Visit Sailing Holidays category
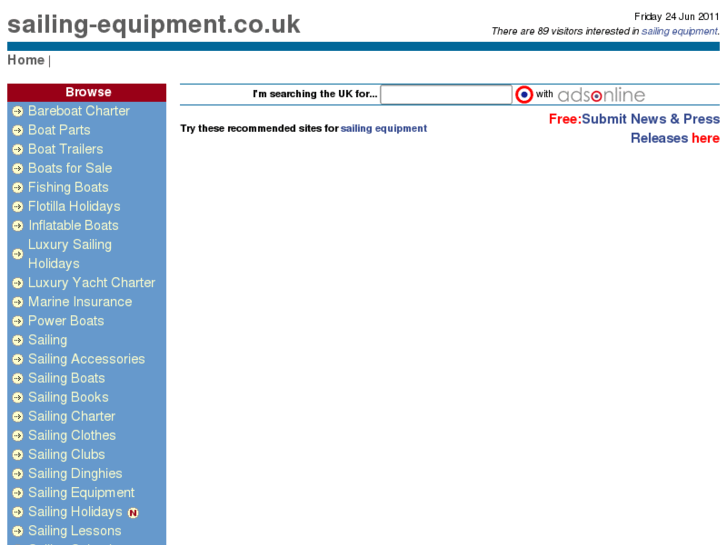Screen dimensions: 727x545 click(75, 512)
